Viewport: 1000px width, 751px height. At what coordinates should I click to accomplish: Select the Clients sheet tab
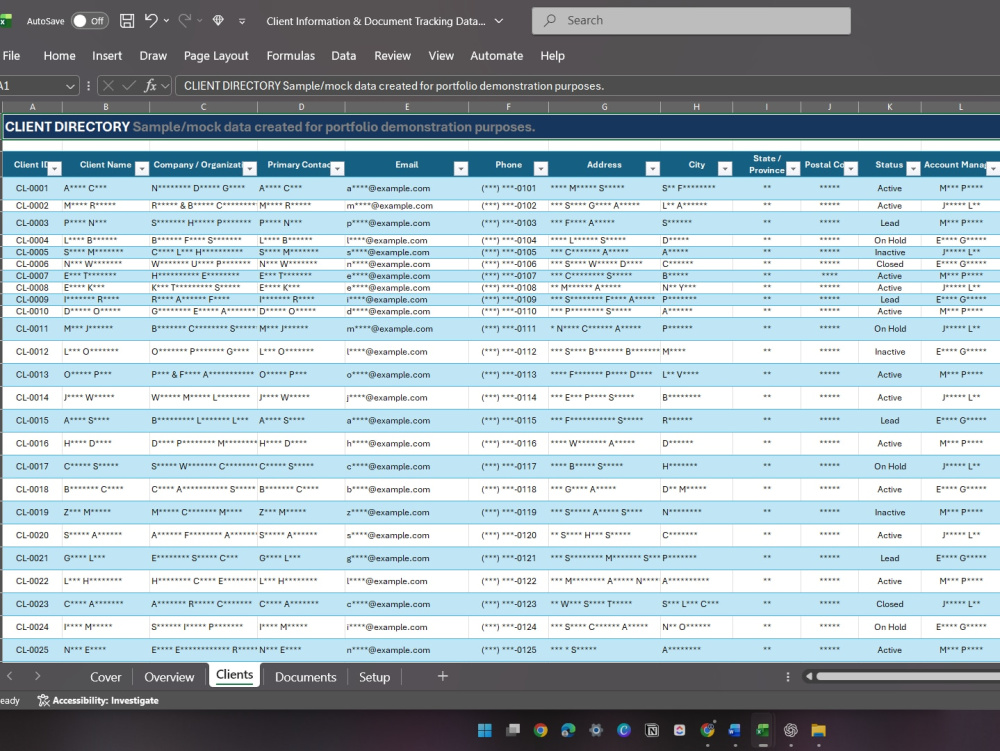click(235, 674)
